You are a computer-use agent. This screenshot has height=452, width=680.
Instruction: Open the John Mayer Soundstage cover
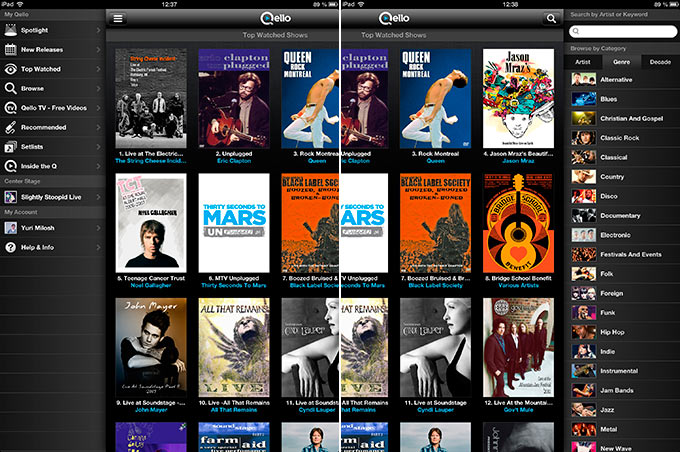151,347
